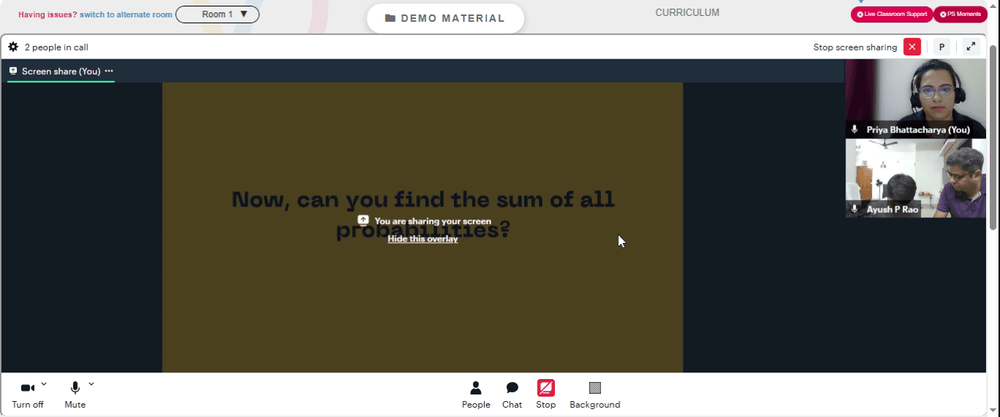The image size is (1000, 417).
Task: Click Hide this overlay link
Action: (x=423, y=239)
